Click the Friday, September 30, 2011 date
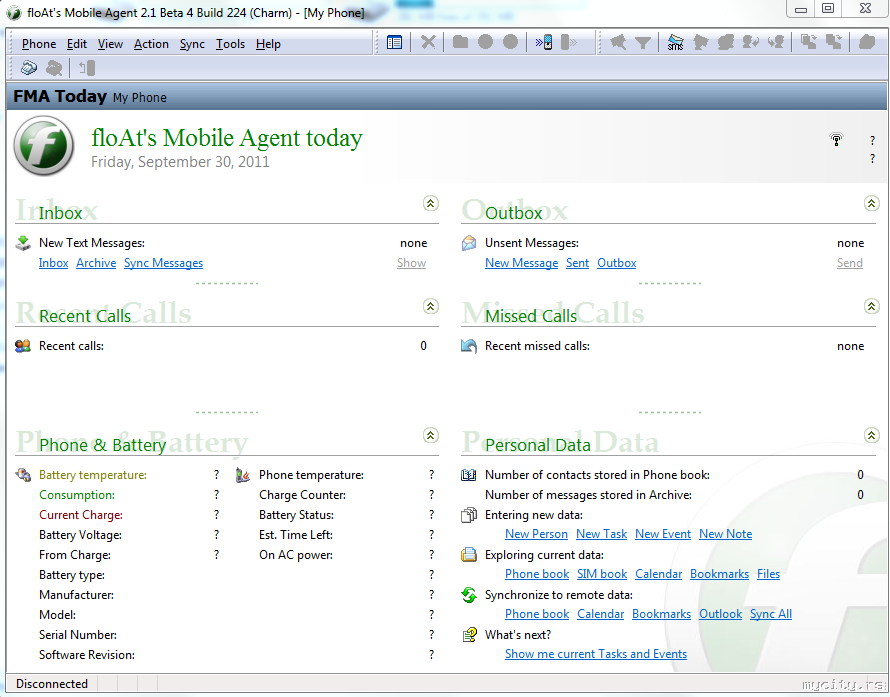This screenshot has height=697, width=890. (180, 162)
